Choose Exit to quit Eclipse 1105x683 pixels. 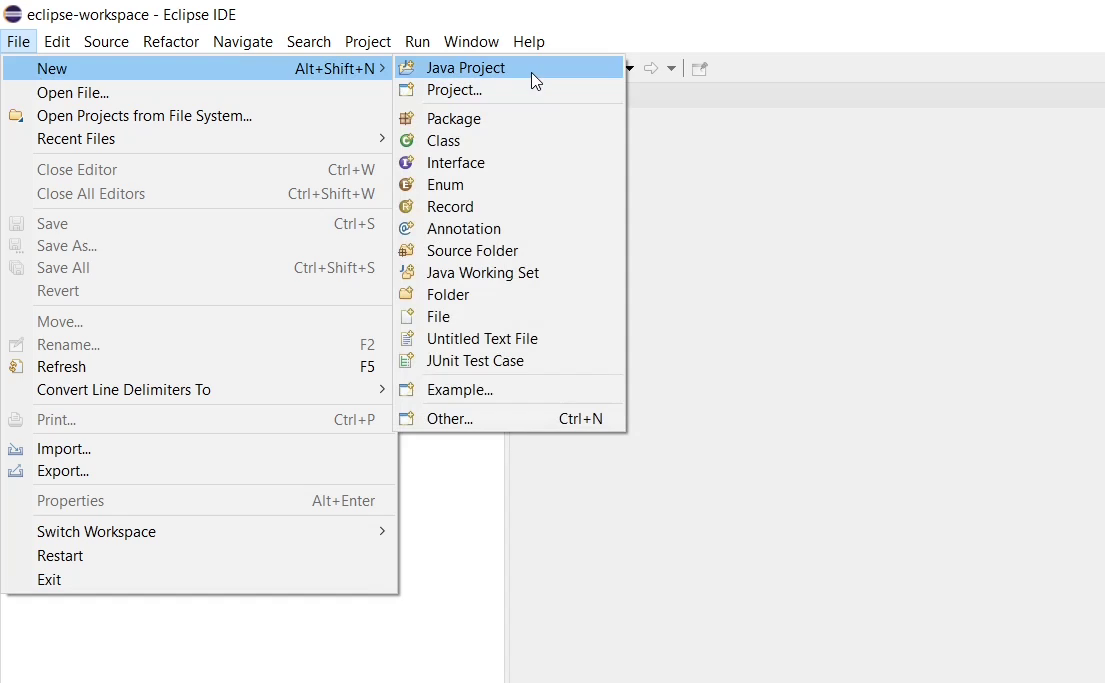(x=200, y=579)
